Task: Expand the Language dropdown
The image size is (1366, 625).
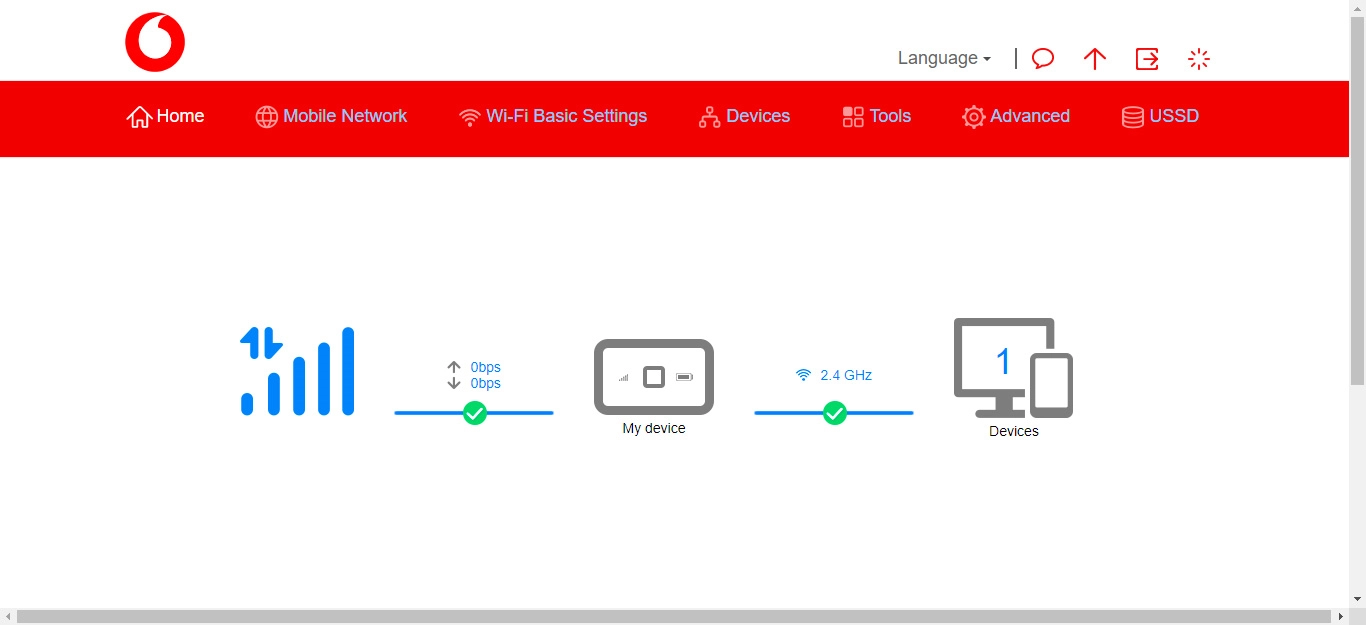Action: [x=944, y=58]
